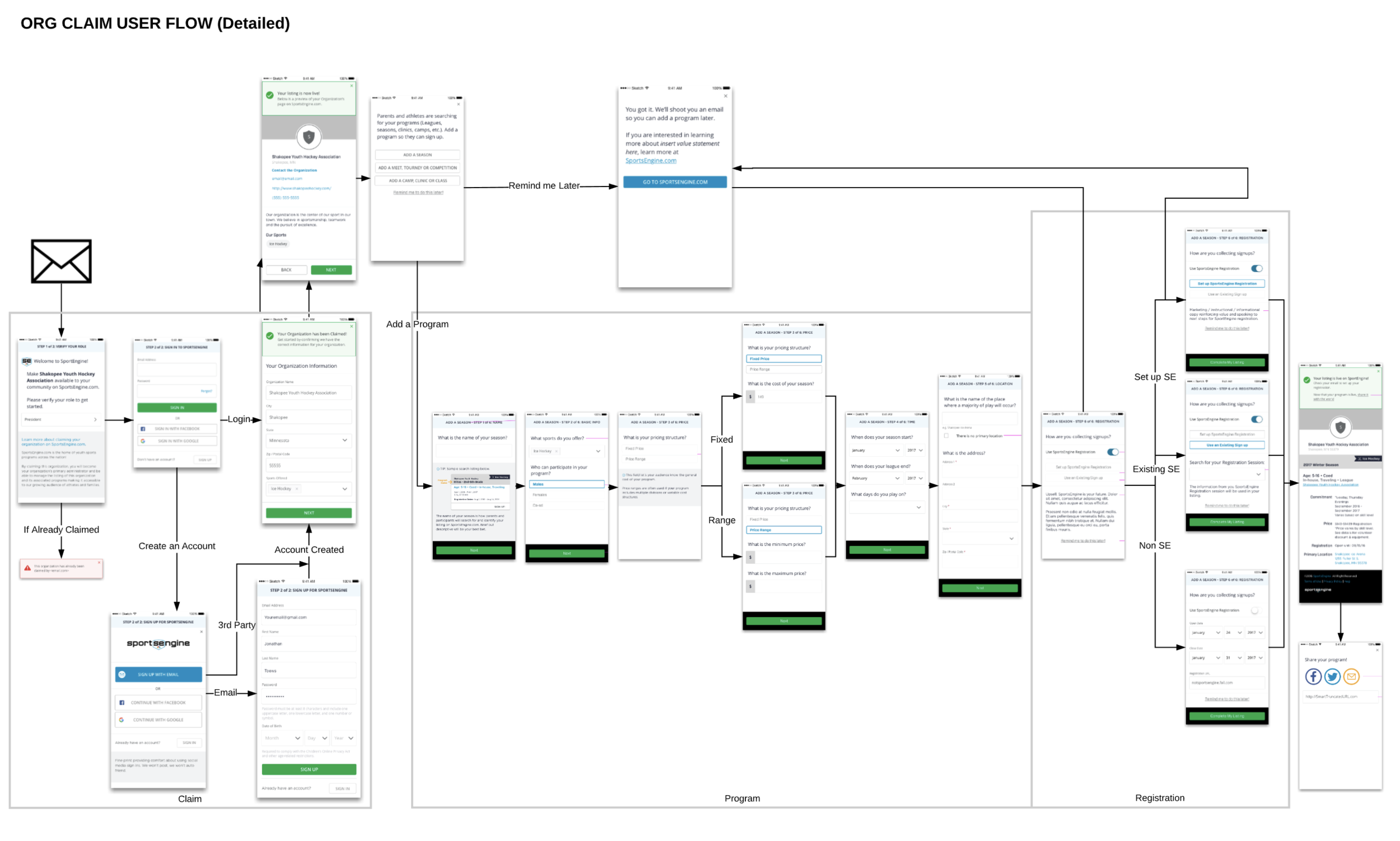Select Males participant option
Viewport: 1400px width, 841px height.
pos(566,484)
